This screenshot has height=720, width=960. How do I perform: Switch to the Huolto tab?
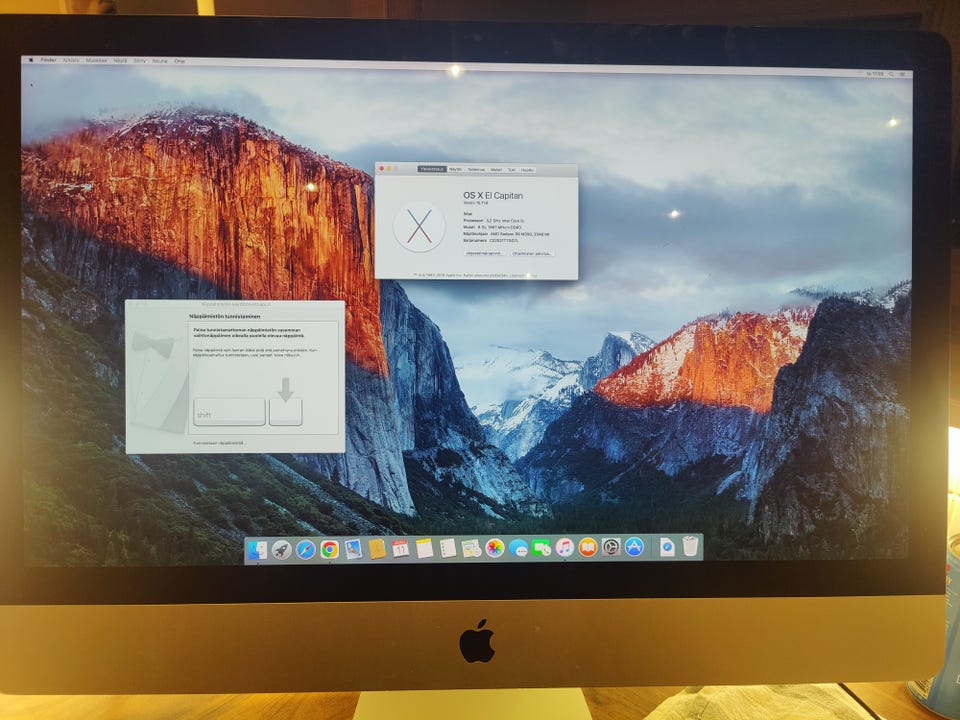527,170
